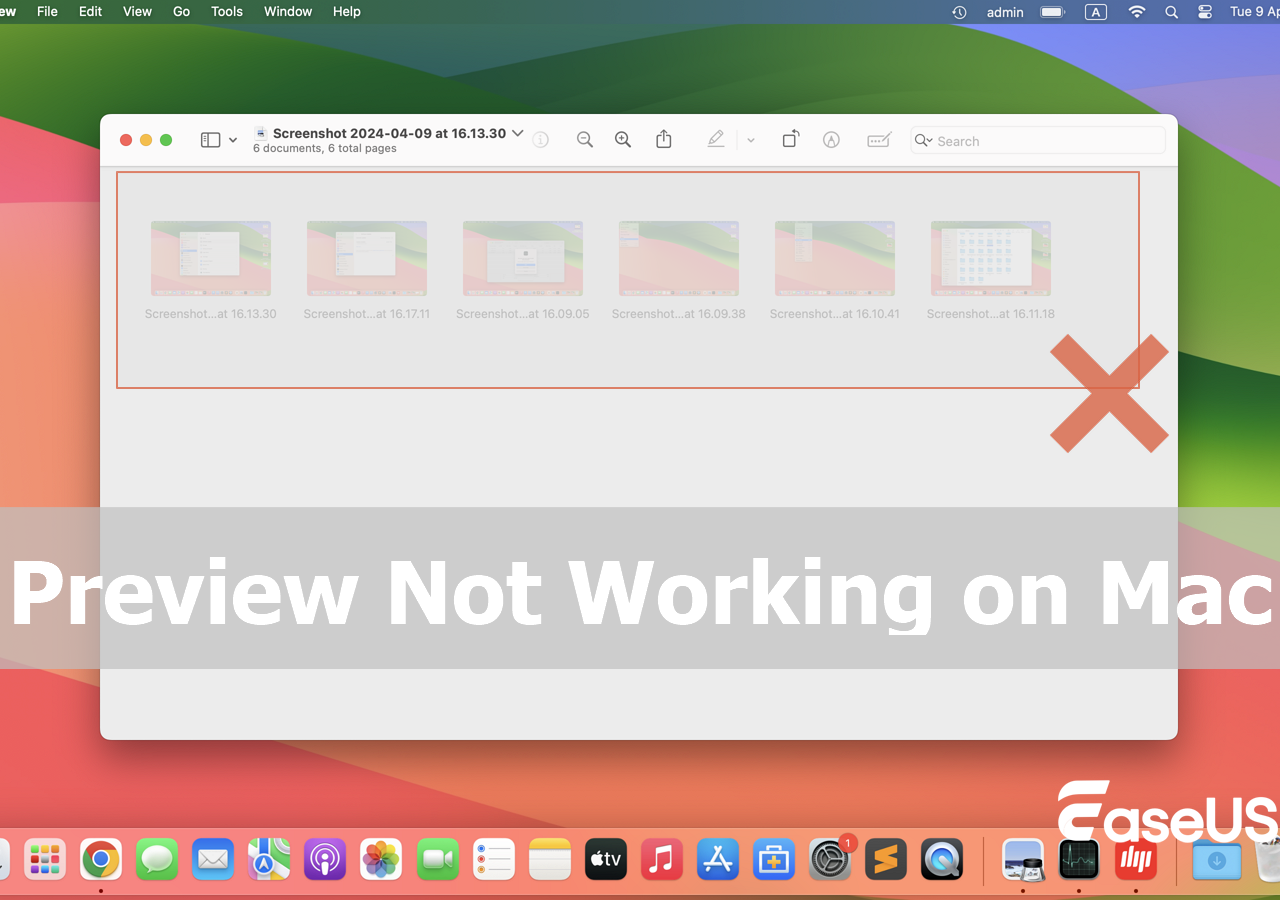
Task: Toggle the sidebar view control
Action: (x=209, y=139)
